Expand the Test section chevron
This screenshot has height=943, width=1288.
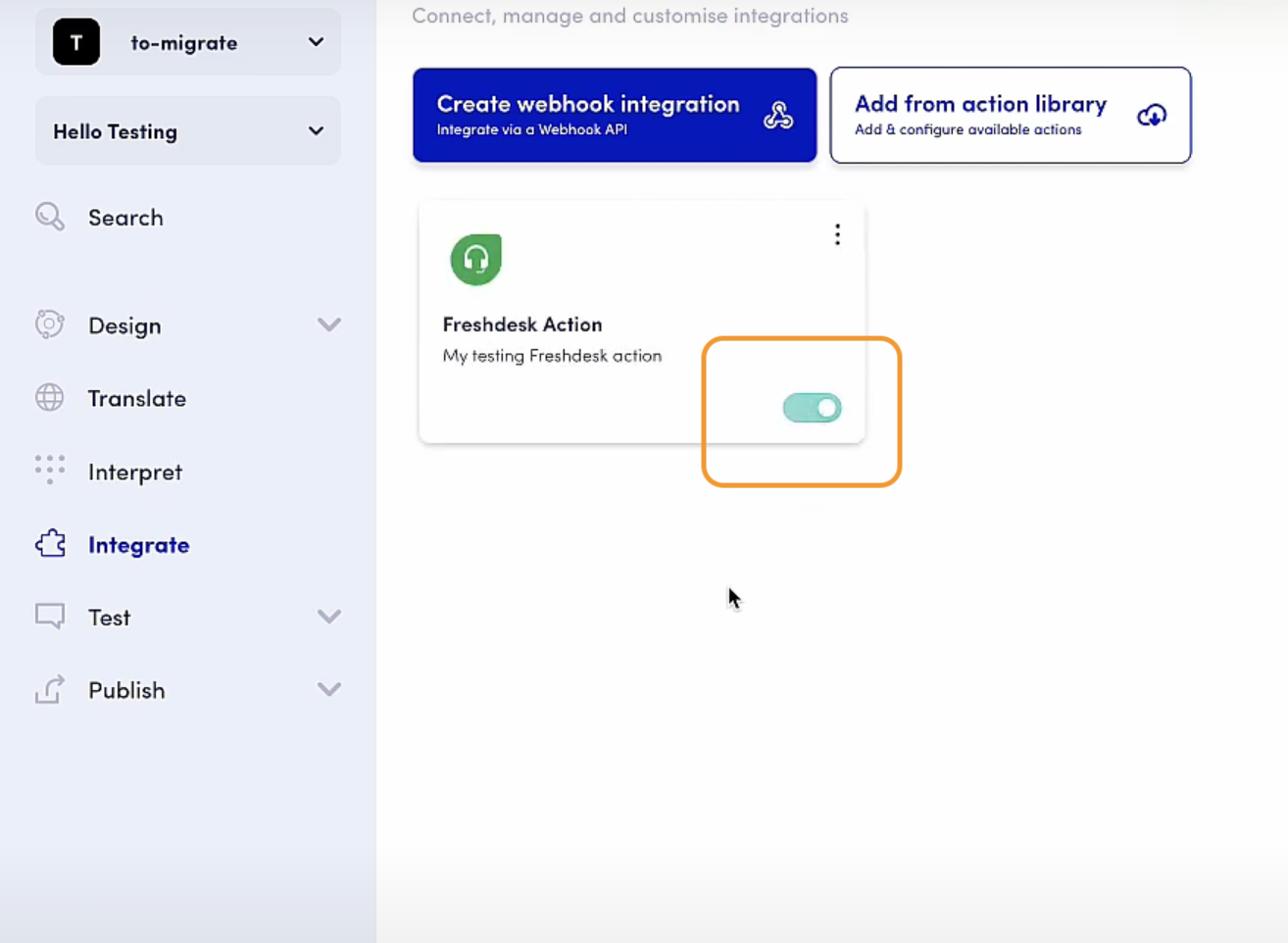329,617
